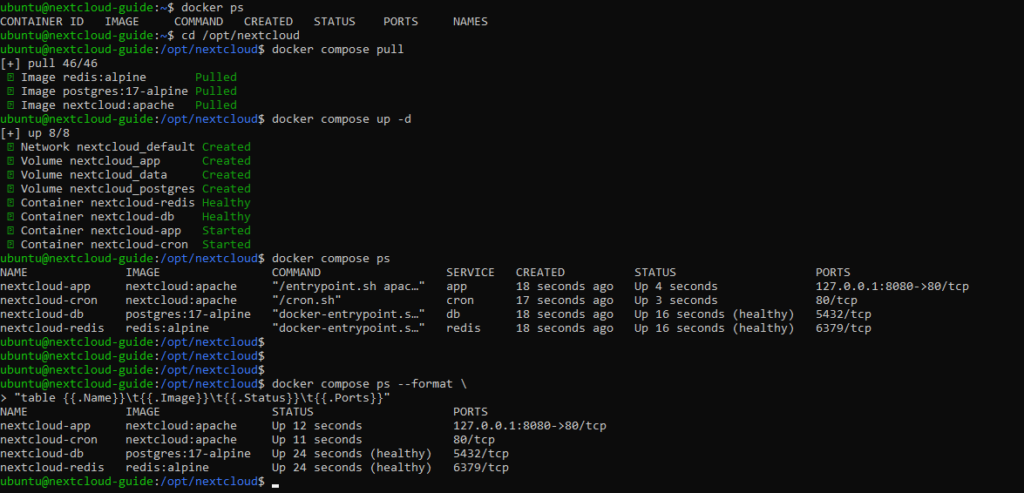Viewport: 1024px width, 493px height.
Task: Click the 'Up 4 seconds' status
Action: (676, 287)
